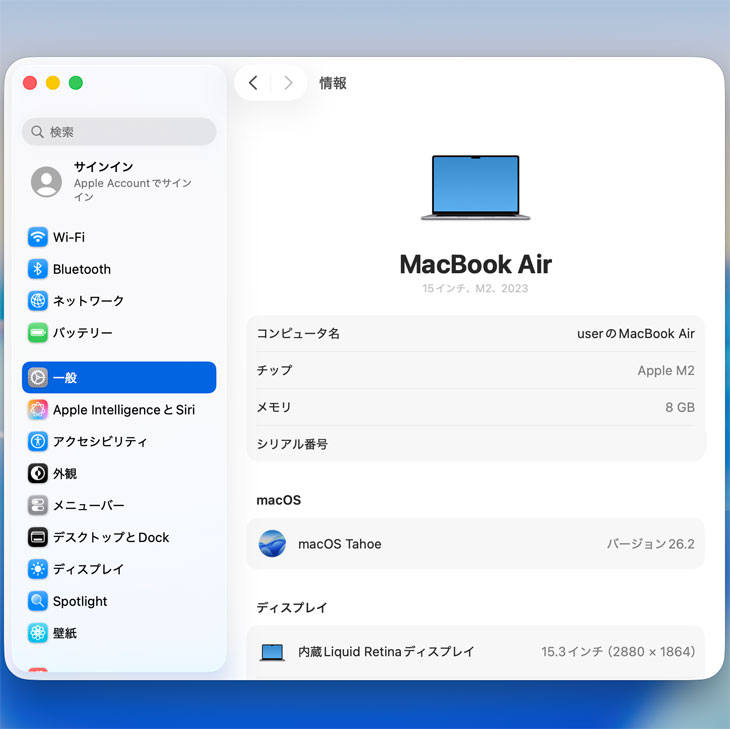Click the Wi-Fi icon in sidebar
The height and width of the screenshot is (729, 730).
(38, 237)
